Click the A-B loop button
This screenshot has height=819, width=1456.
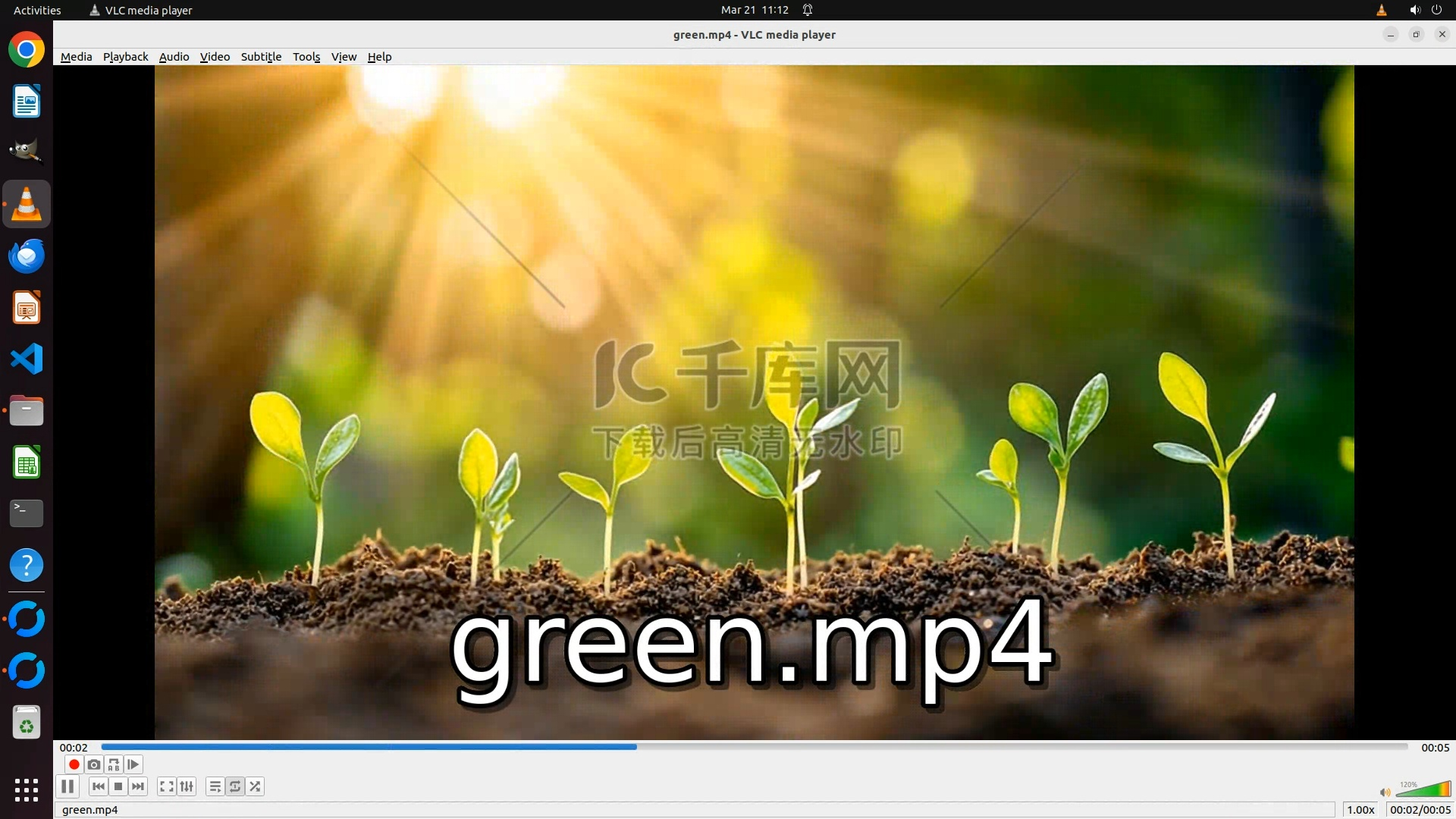114,764
